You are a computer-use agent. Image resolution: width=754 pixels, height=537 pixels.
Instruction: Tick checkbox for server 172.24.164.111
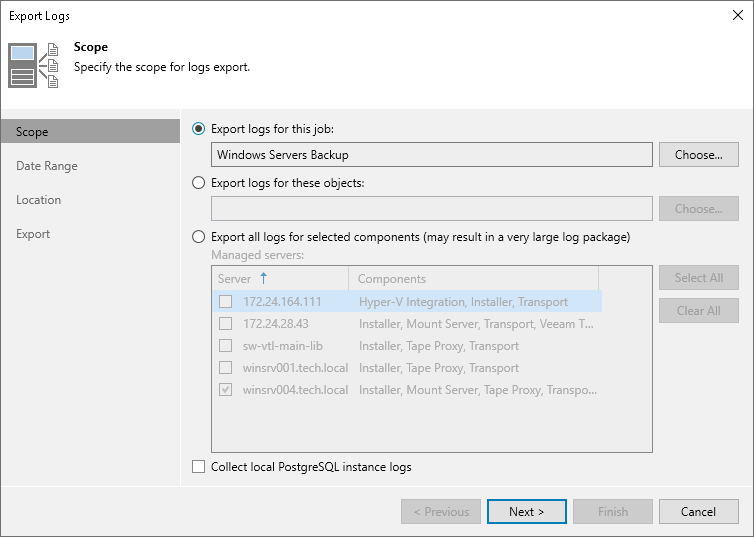click(x=226, y=301)
